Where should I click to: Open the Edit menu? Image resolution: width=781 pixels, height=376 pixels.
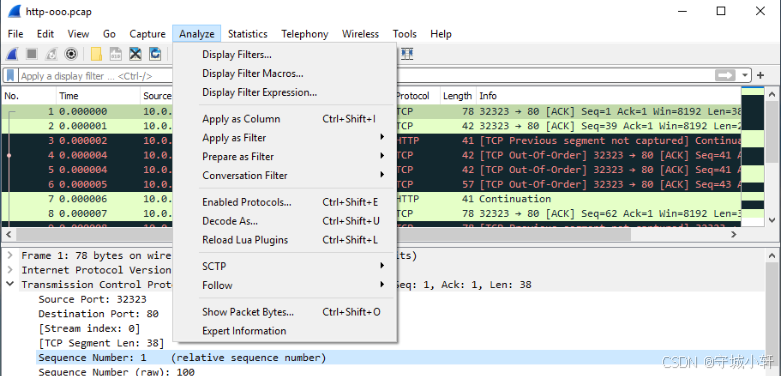45,34
